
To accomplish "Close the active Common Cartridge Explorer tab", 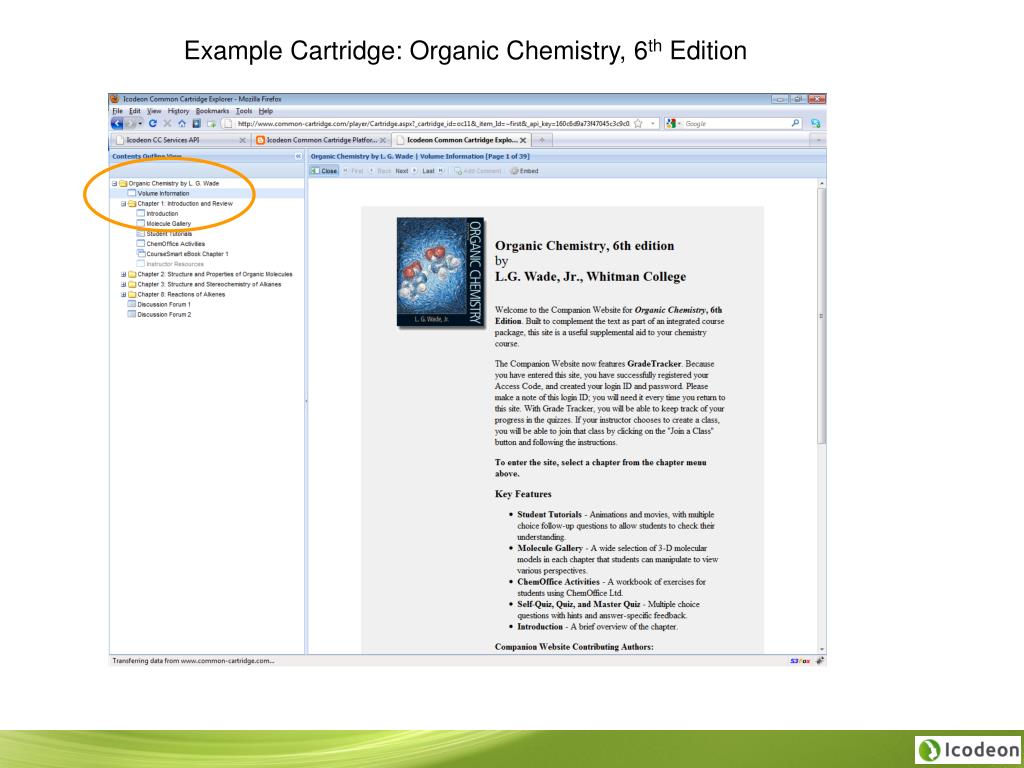I will 523,140.
